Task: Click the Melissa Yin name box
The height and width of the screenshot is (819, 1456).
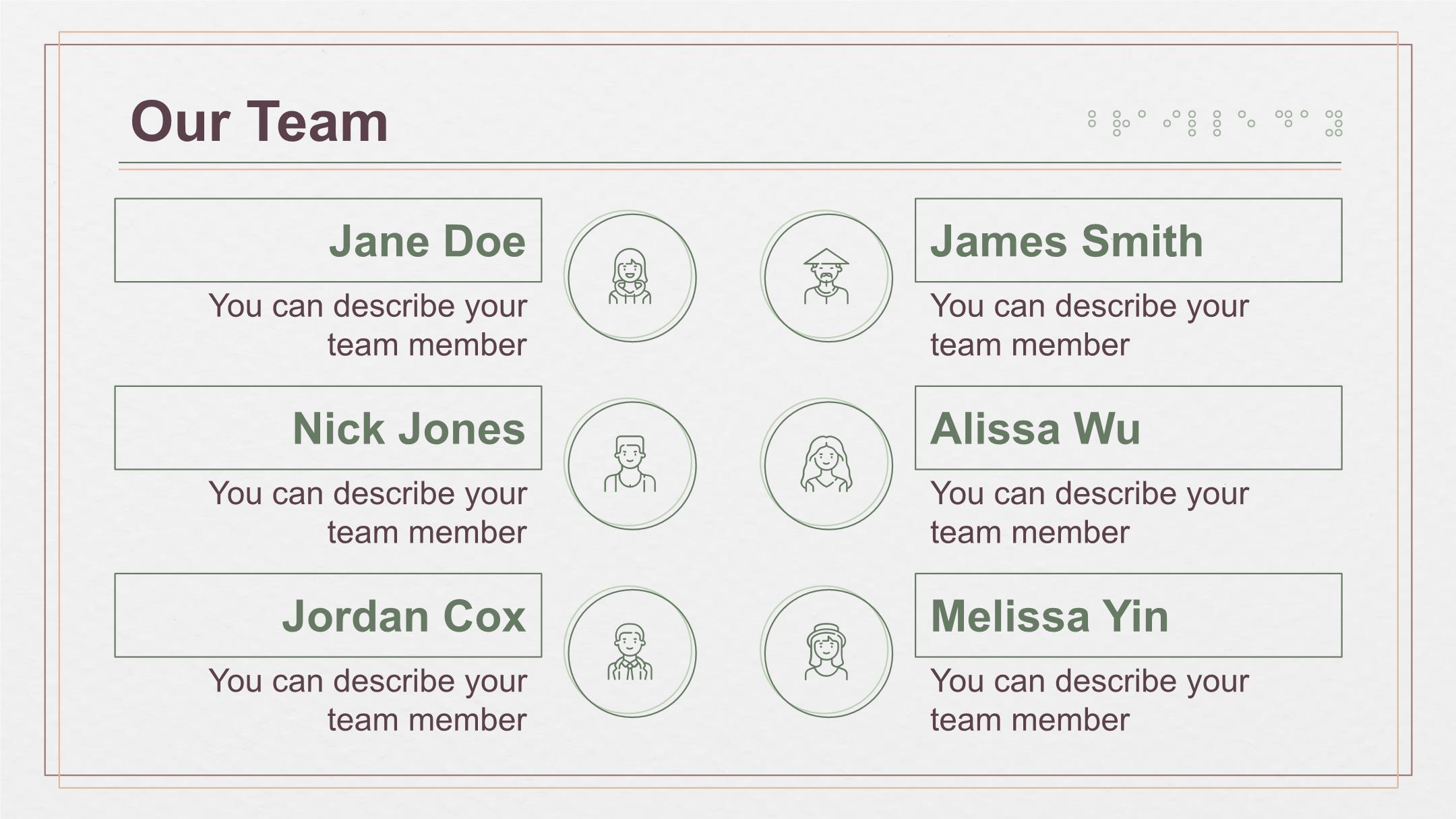Action: (1128, 615)
